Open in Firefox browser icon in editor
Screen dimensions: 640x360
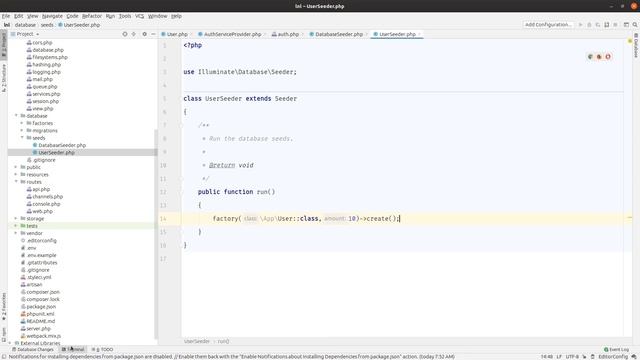point(599,57)
